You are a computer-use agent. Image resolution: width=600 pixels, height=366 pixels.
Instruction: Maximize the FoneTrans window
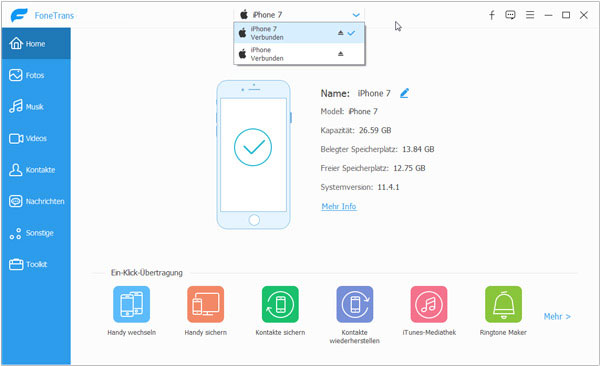[566, 15]
